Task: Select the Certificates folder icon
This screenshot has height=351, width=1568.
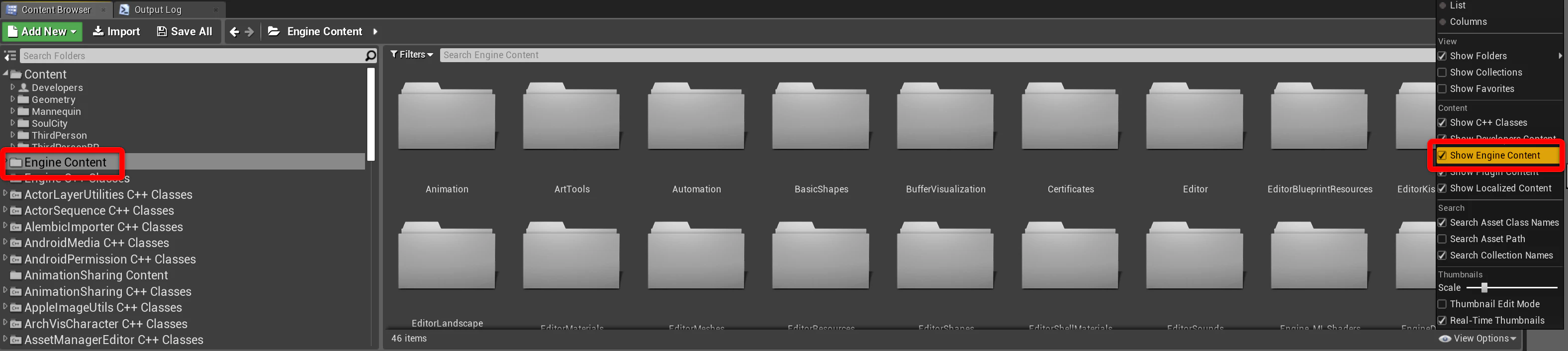Action: pyautogui.click(x=1070, y=116)
